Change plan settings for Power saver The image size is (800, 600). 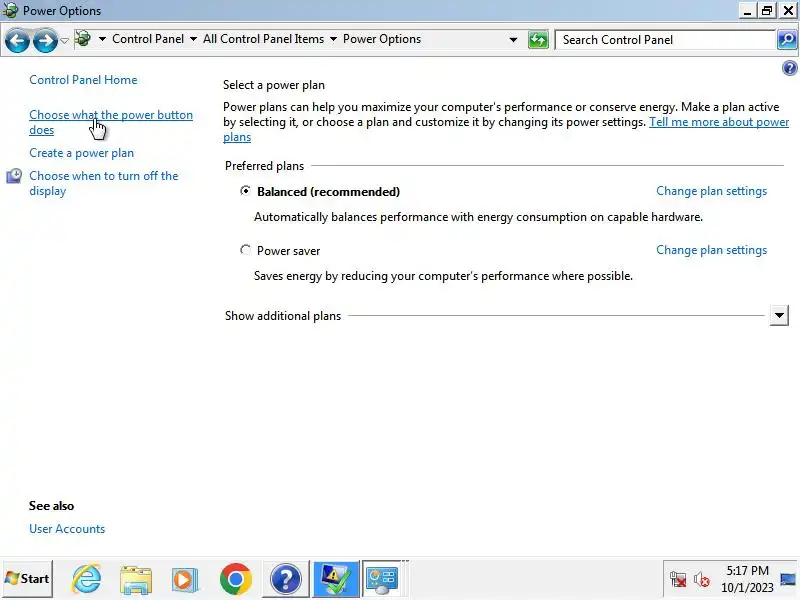(x=711, y=251)
